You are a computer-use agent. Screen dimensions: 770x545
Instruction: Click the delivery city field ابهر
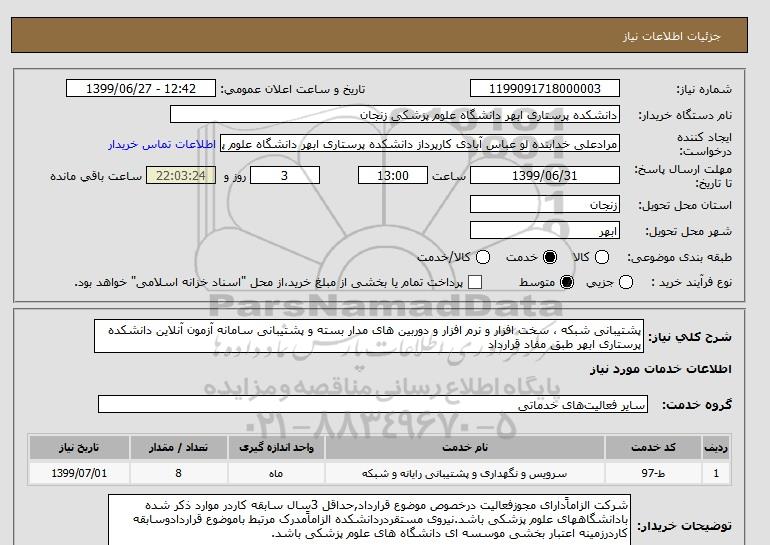[x=545, y=230]
